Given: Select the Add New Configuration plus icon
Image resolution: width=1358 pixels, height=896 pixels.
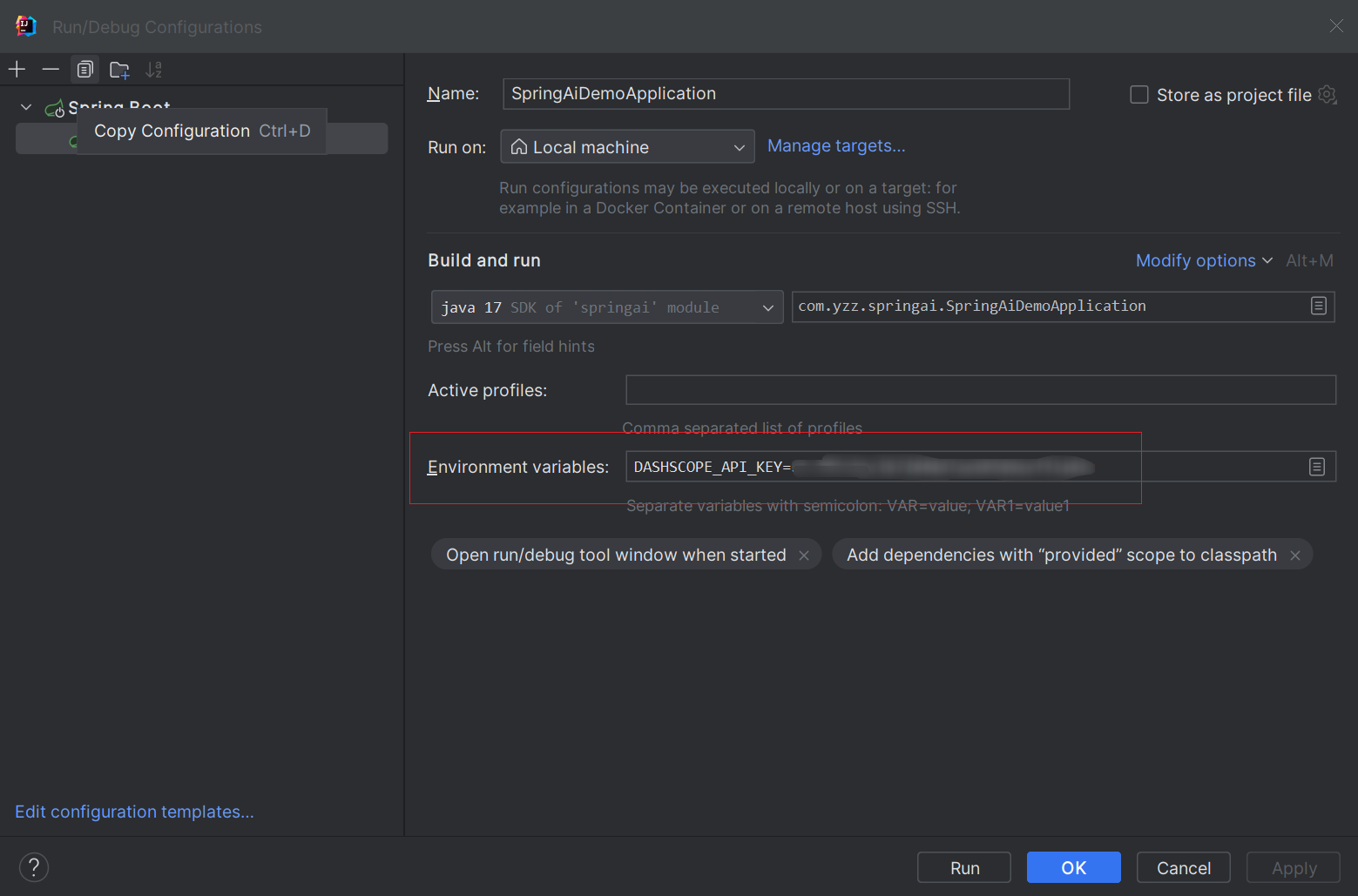Looking at the screenshot, I should pos(17,69).
